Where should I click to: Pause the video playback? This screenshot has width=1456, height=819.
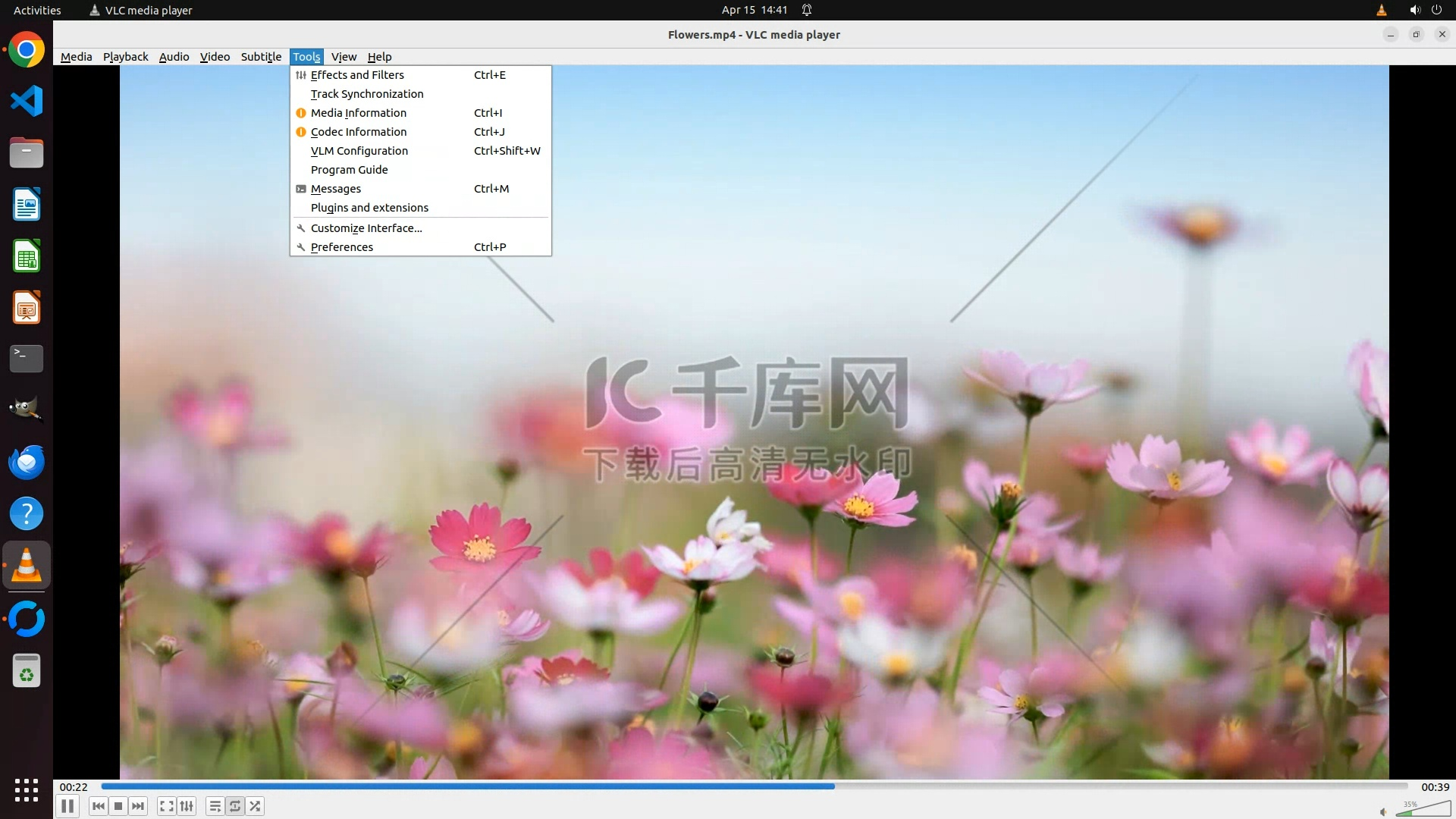coord(67,806)
